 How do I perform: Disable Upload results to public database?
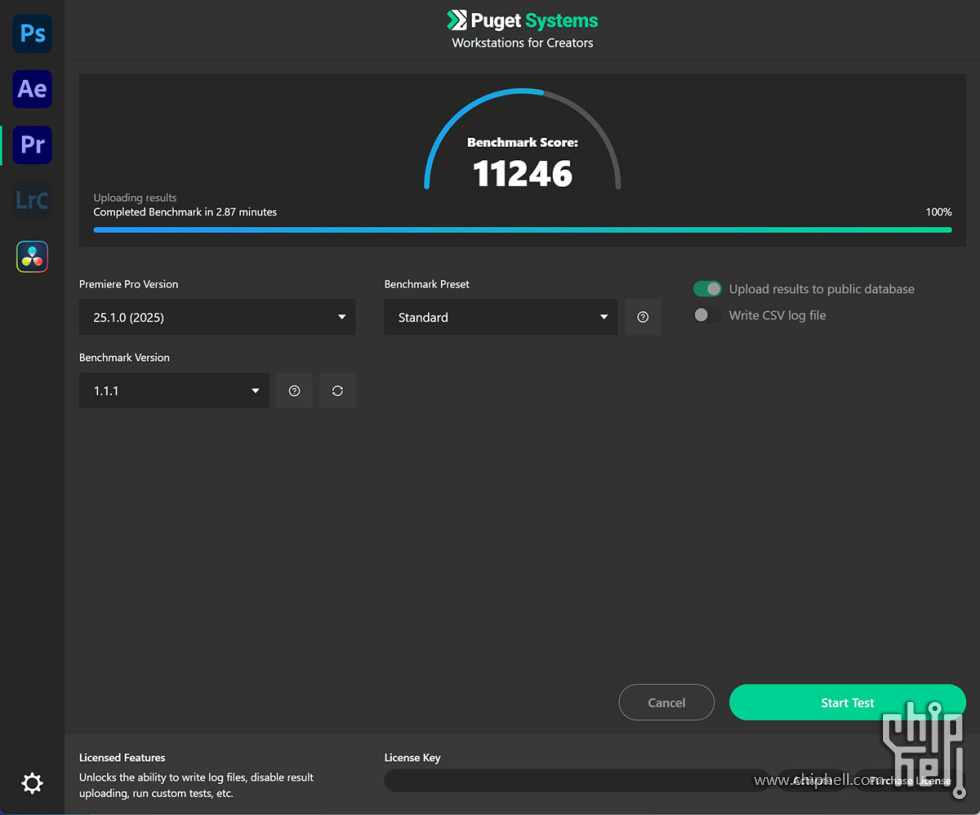pos(707,289)
